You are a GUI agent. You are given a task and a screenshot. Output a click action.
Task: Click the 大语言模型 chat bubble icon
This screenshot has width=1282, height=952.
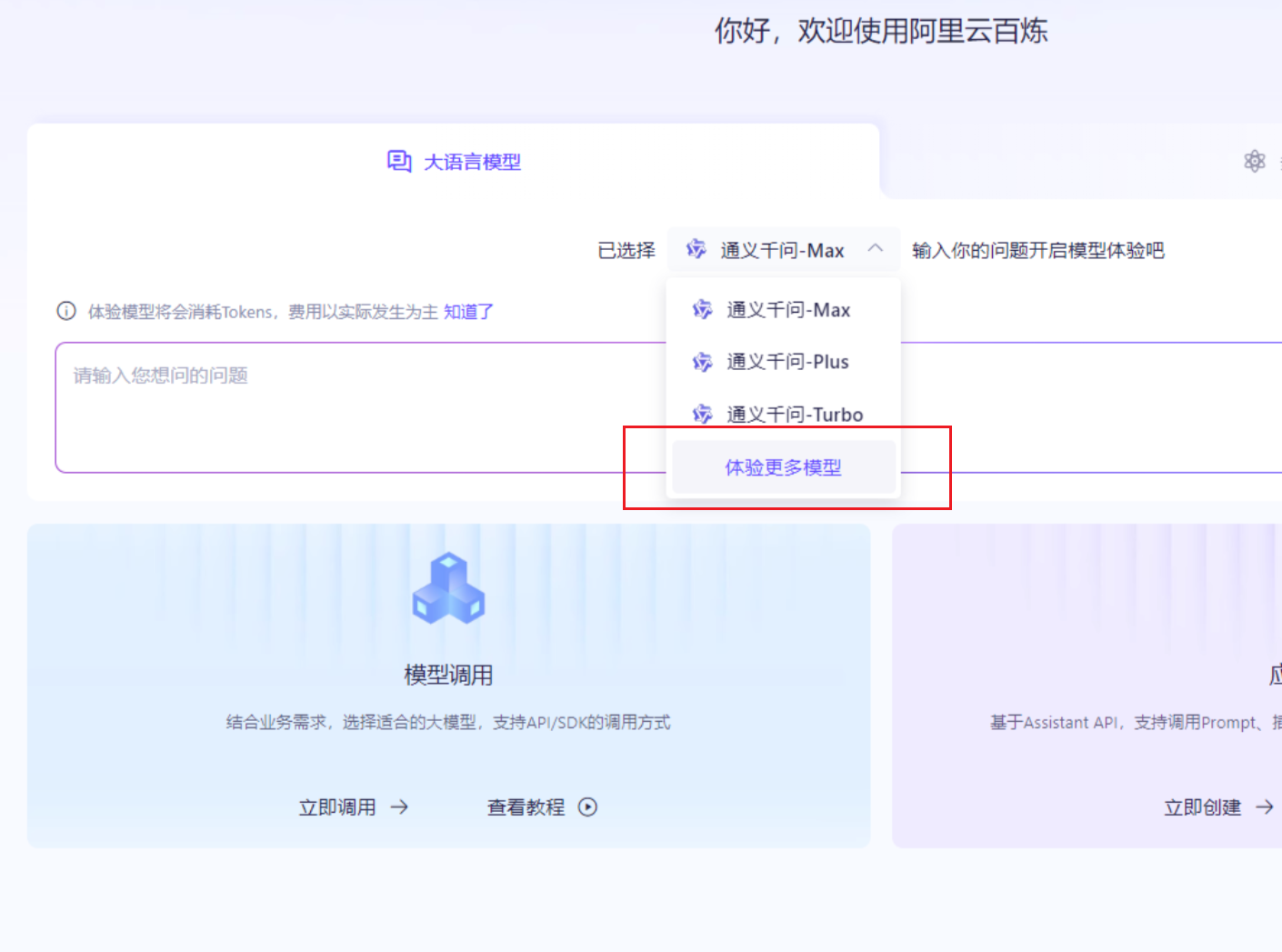coord(398,162)
